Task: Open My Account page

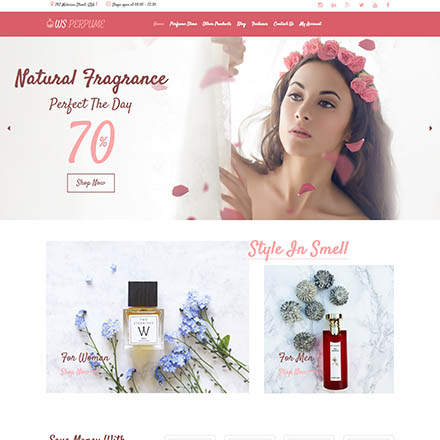Action: coord(310,24)
